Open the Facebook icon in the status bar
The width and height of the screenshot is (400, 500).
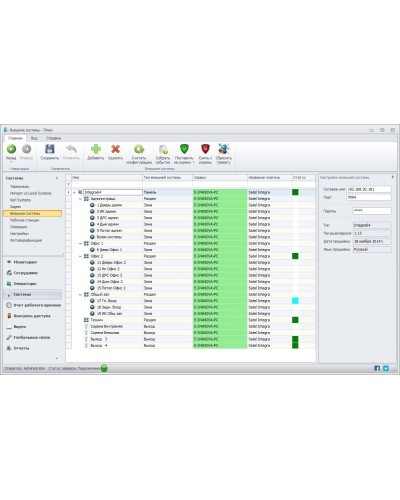tap(377, 368)
